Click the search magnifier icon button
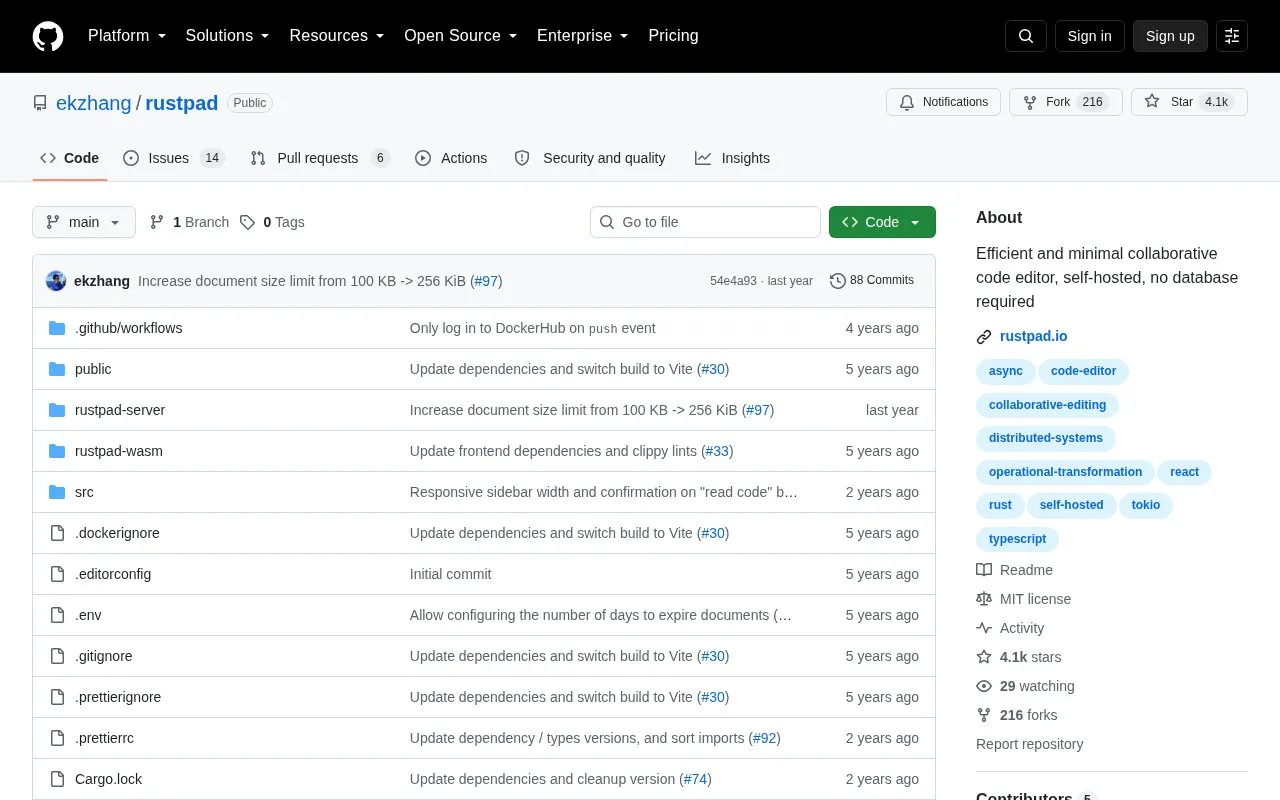 (1026, 36)
